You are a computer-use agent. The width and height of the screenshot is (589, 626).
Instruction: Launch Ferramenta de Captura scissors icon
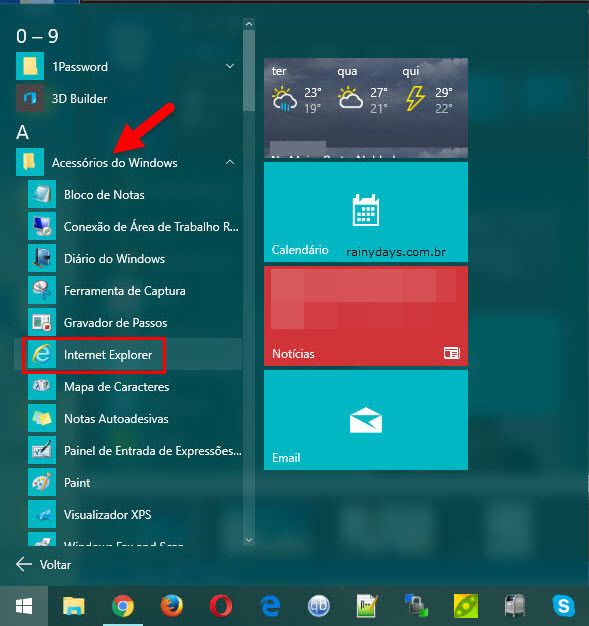coord(42,290)
